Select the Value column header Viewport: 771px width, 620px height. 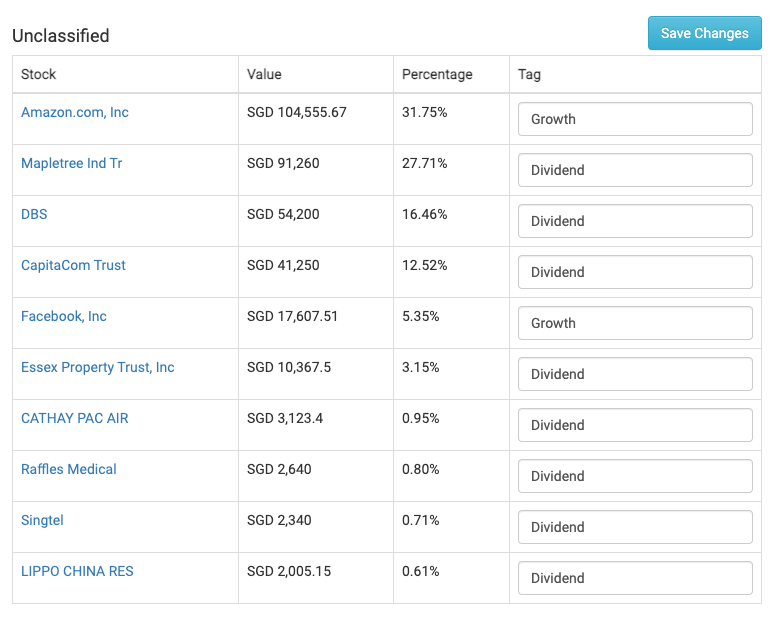click(264, 74)
